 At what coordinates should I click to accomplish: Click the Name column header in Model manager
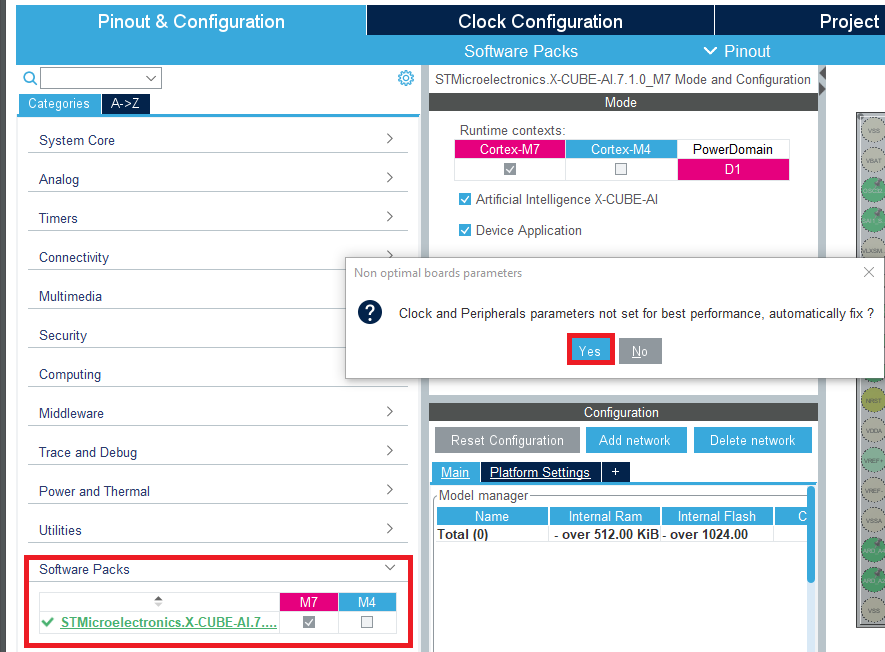point(492,516)
